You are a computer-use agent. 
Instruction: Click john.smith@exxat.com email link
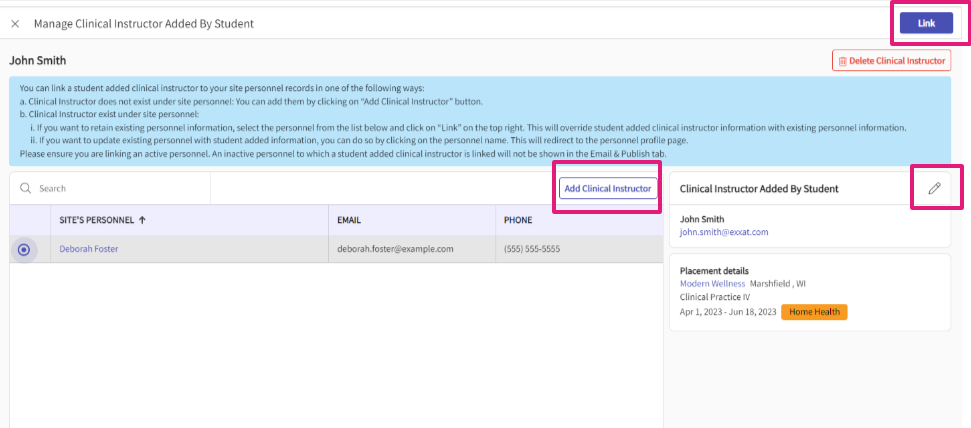pyautogui.click(x=723, y=232)
